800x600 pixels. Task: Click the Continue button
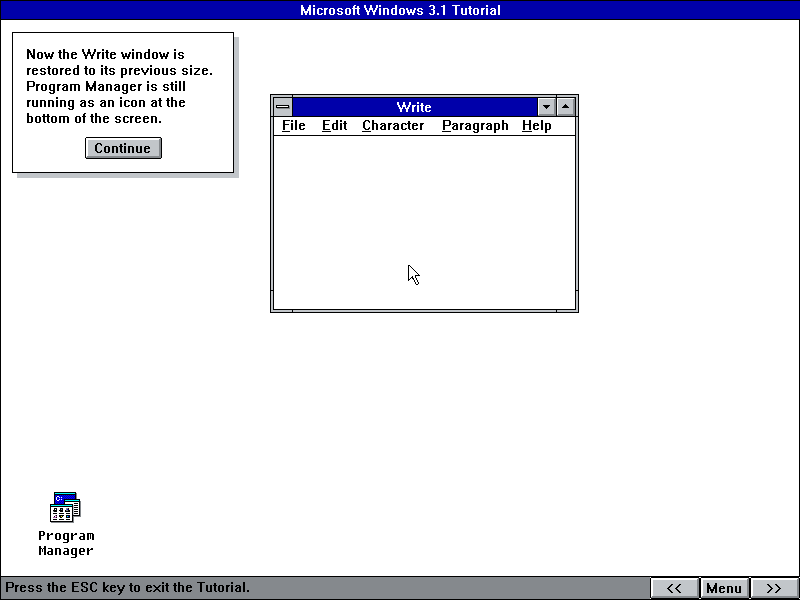[x=123, y=148]
